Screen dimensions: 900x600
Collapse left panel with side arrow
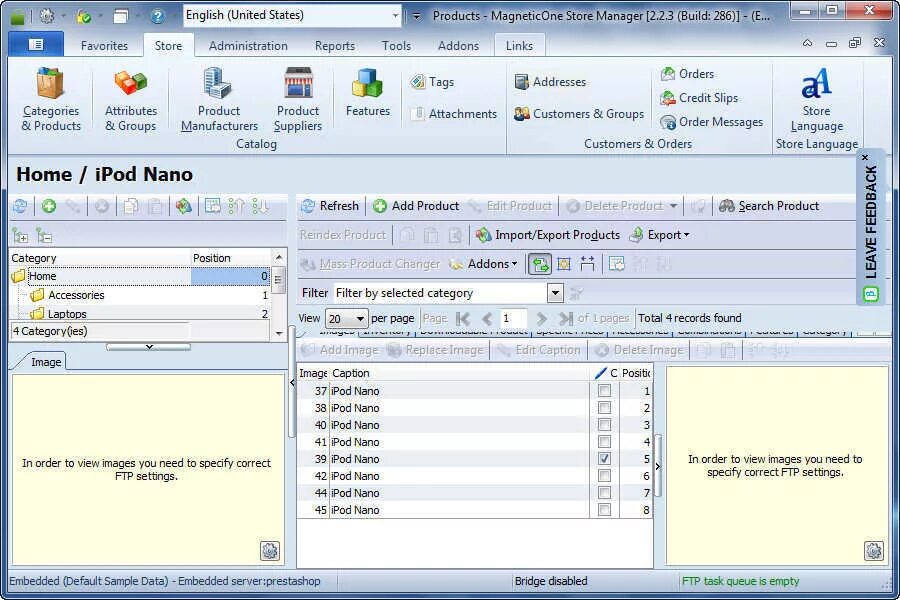pyautogui.click(x=292, y=382)
